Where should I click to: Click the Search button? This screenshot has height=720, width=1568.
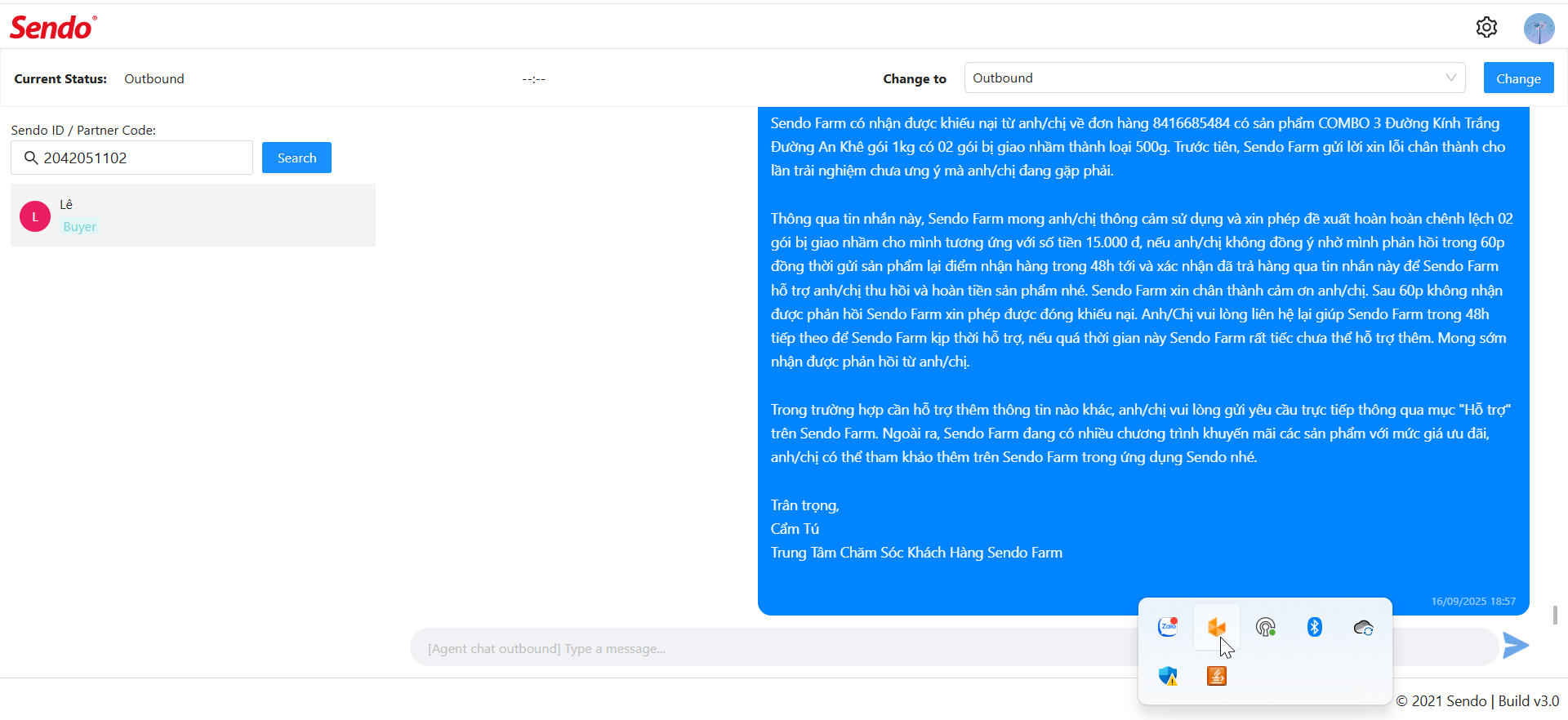click(296, 158)
